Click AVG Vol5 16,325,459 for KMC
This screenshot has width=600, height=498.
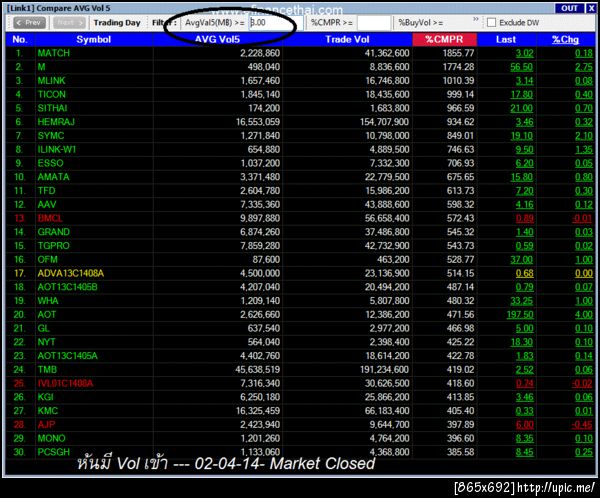258,411
